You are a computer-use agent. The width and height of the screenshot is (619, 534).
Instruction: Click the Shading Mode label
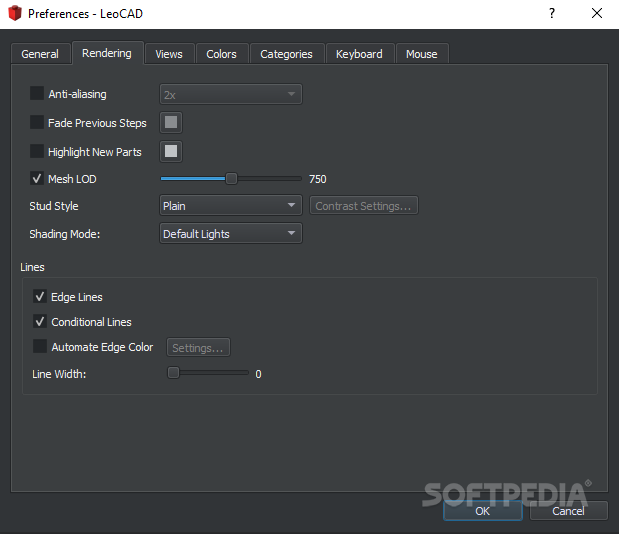[65, 234]
